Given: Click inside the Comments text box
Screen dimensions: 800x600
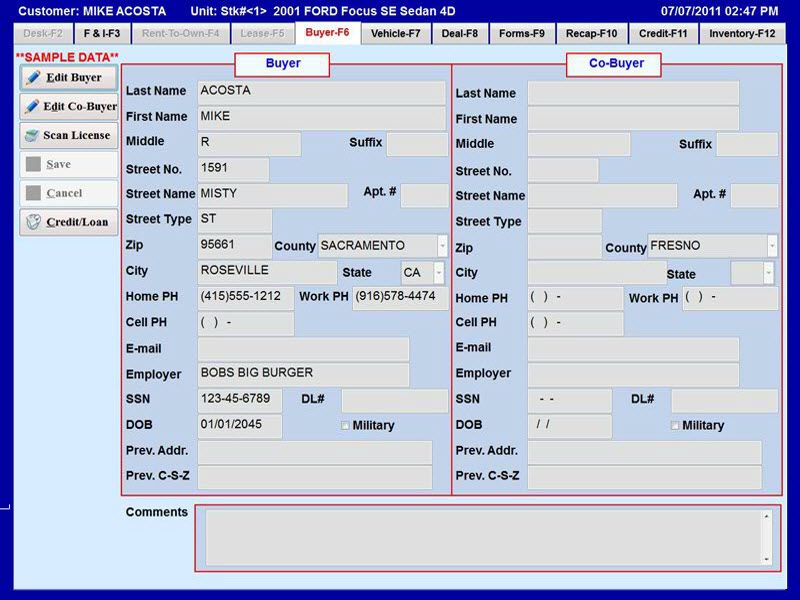Looking at the screenshot, I should coord(487,540).
